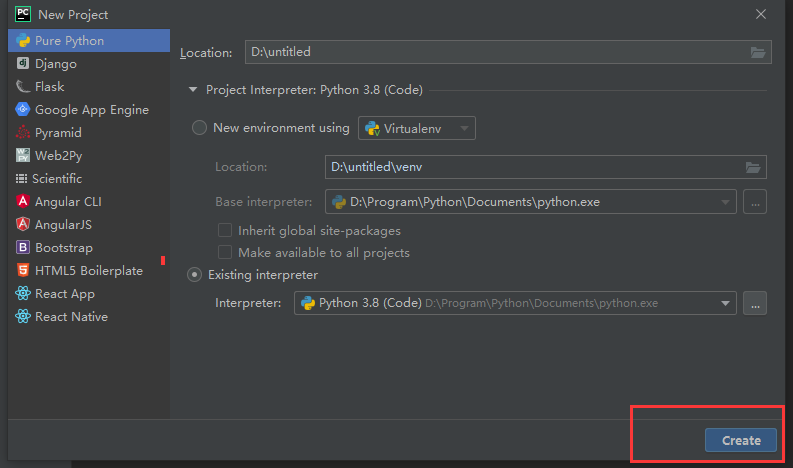The height and width of the screenshot is (468, 793).
Task: Select AngularJS in project list
Action: pyautogui.click(x=89, y=224)
